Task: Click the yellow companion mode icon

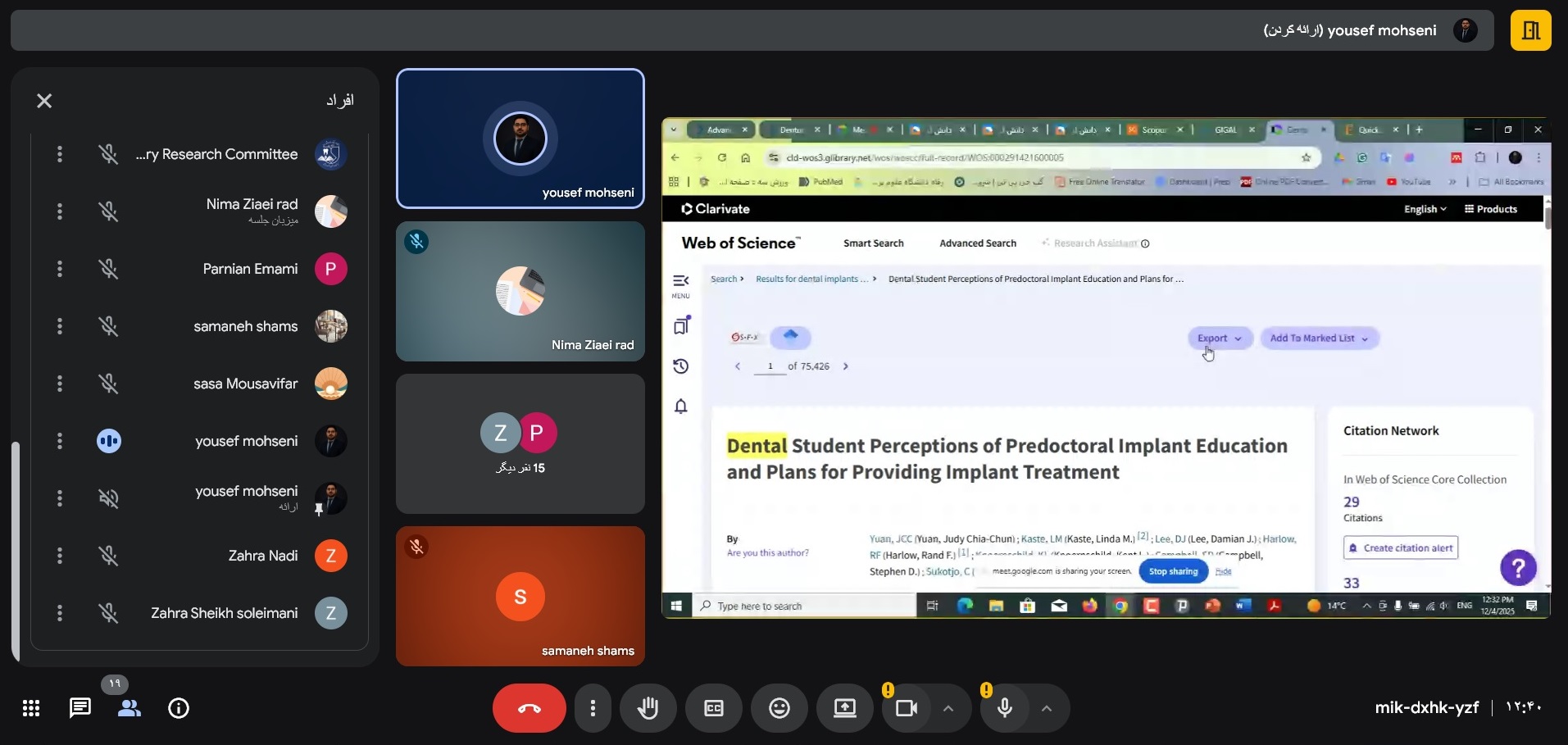Action: pos(1530,30)
